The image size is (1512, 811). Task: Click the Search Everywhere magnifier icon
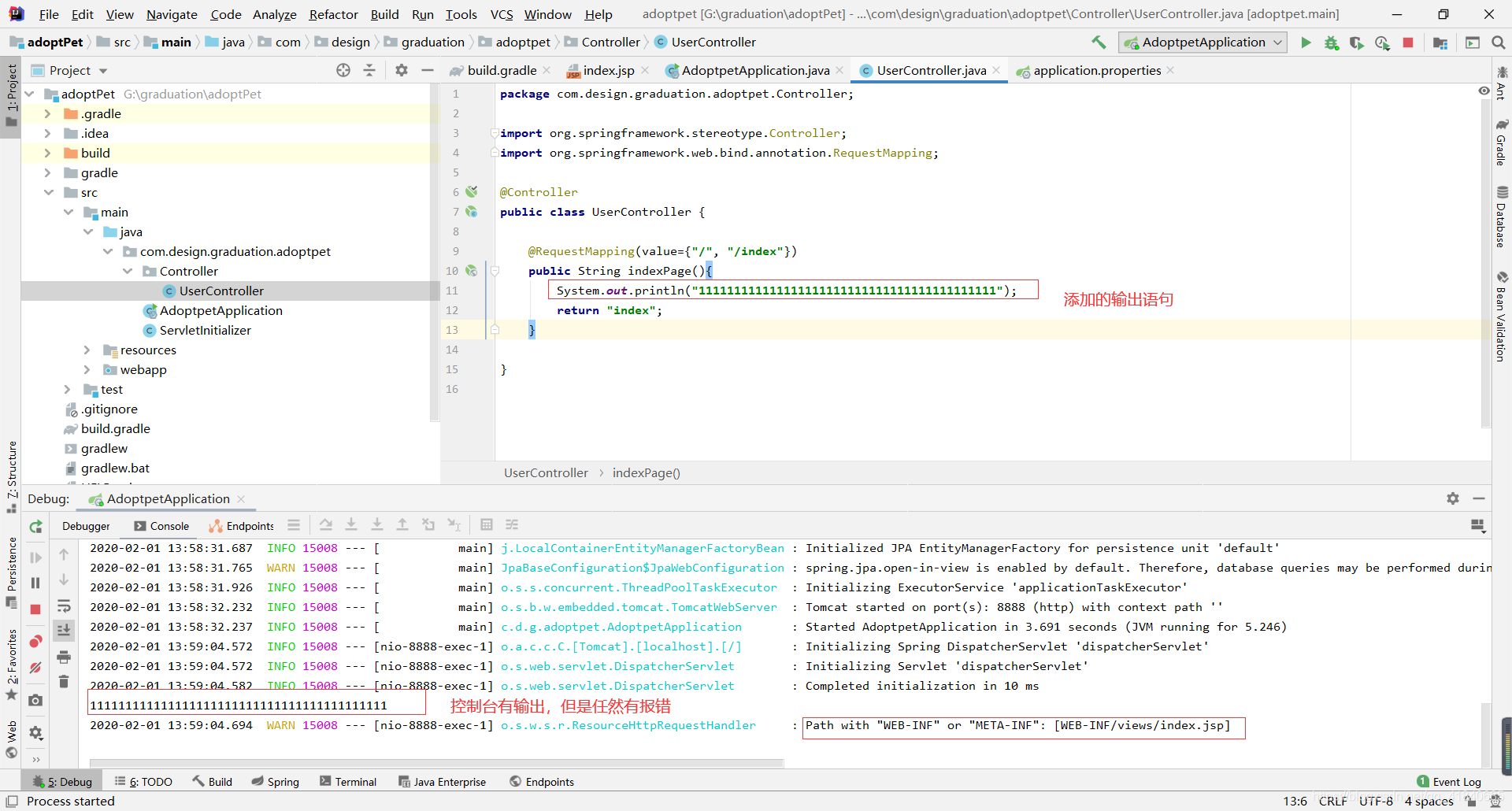point(1498,43)
